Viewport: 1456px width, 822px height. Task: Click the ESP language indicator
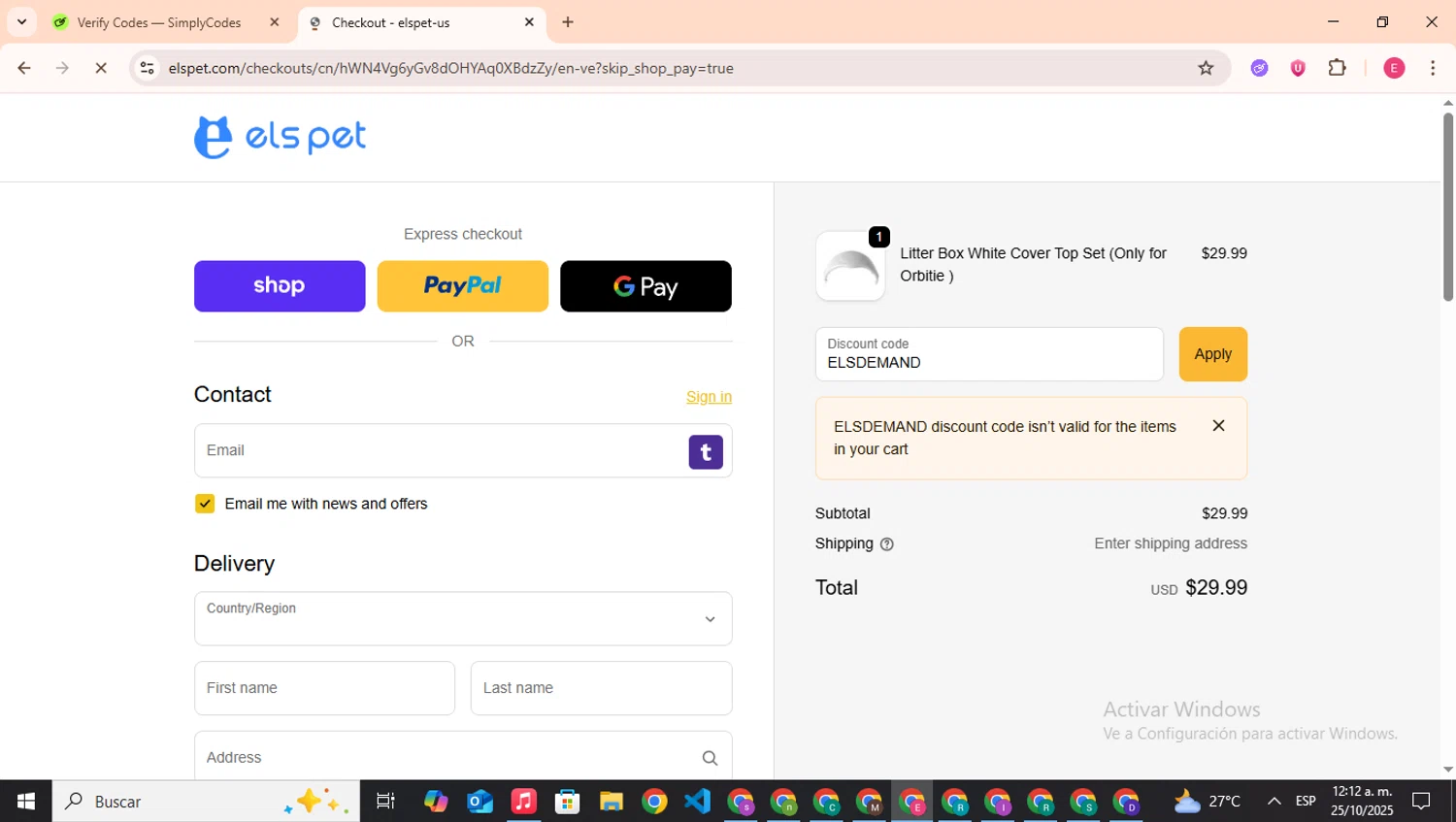(1306, 802)
